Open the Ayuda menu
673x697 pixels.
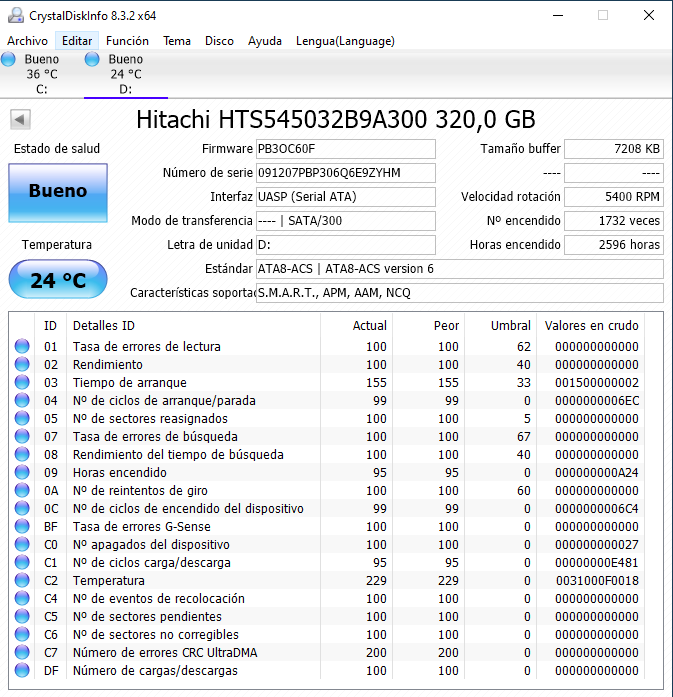point(265,41)
